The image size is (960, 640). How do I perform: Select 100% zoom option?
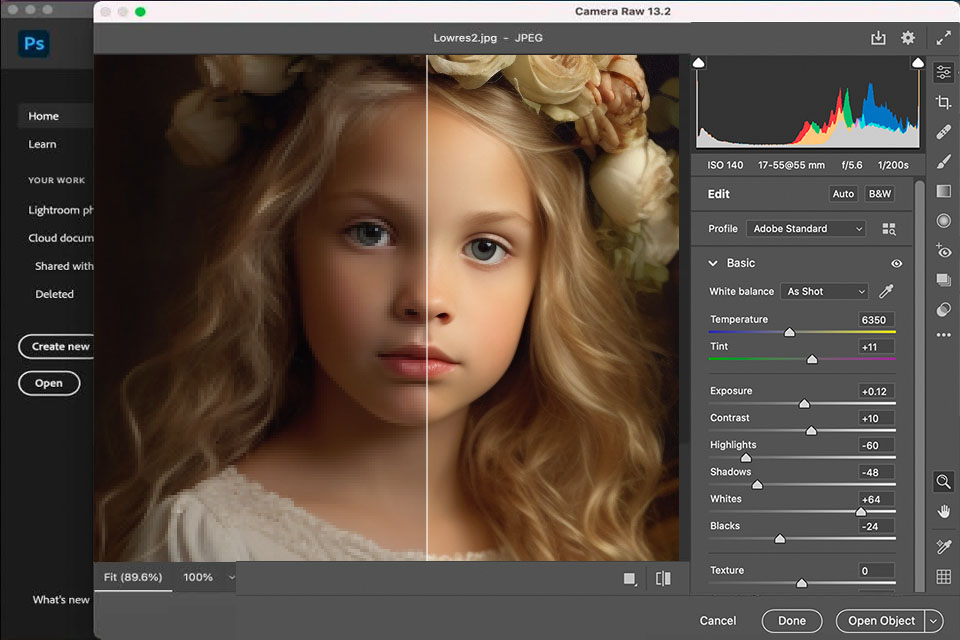tap(198, 577)
